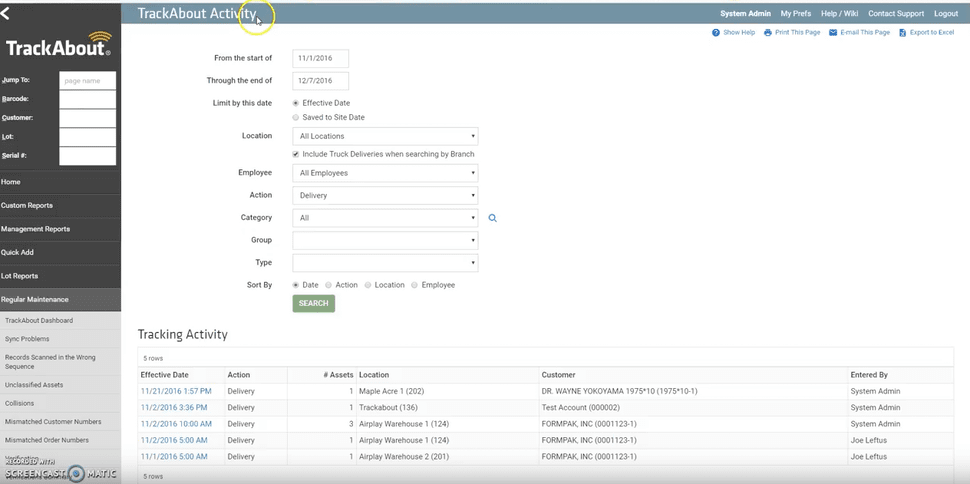970x484 pixels.
Task: Click the Barcode input field in sidebar
Action: (x=87, y=99)
